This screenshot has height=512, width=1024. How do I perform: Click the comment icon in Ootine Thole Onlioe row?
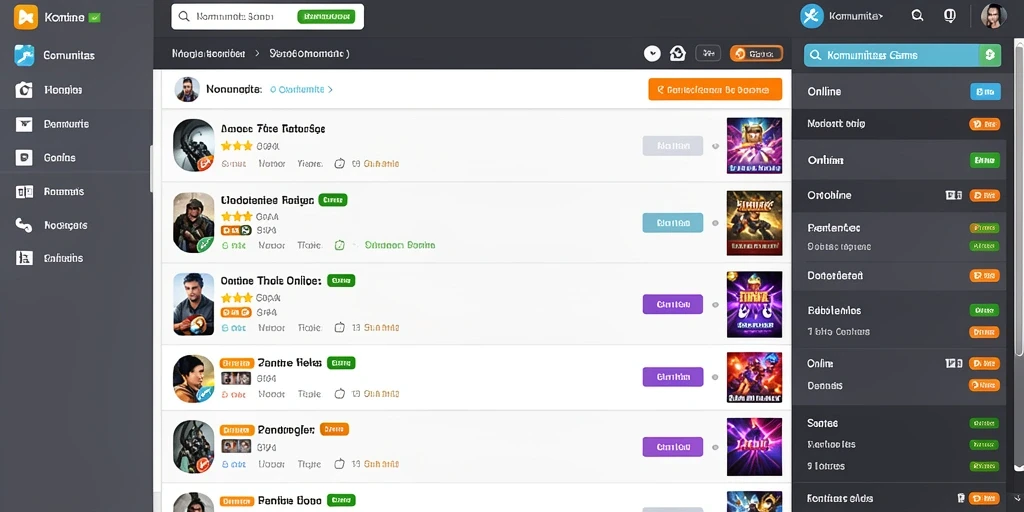coord(340,327)
